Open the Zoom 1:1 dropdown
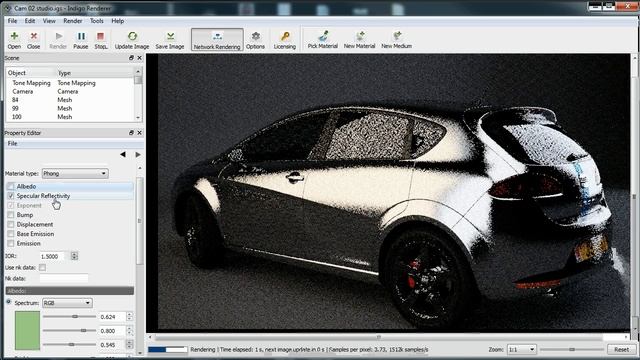The height and width of the screenshot is (360, 640). click(x=522, y=349)
